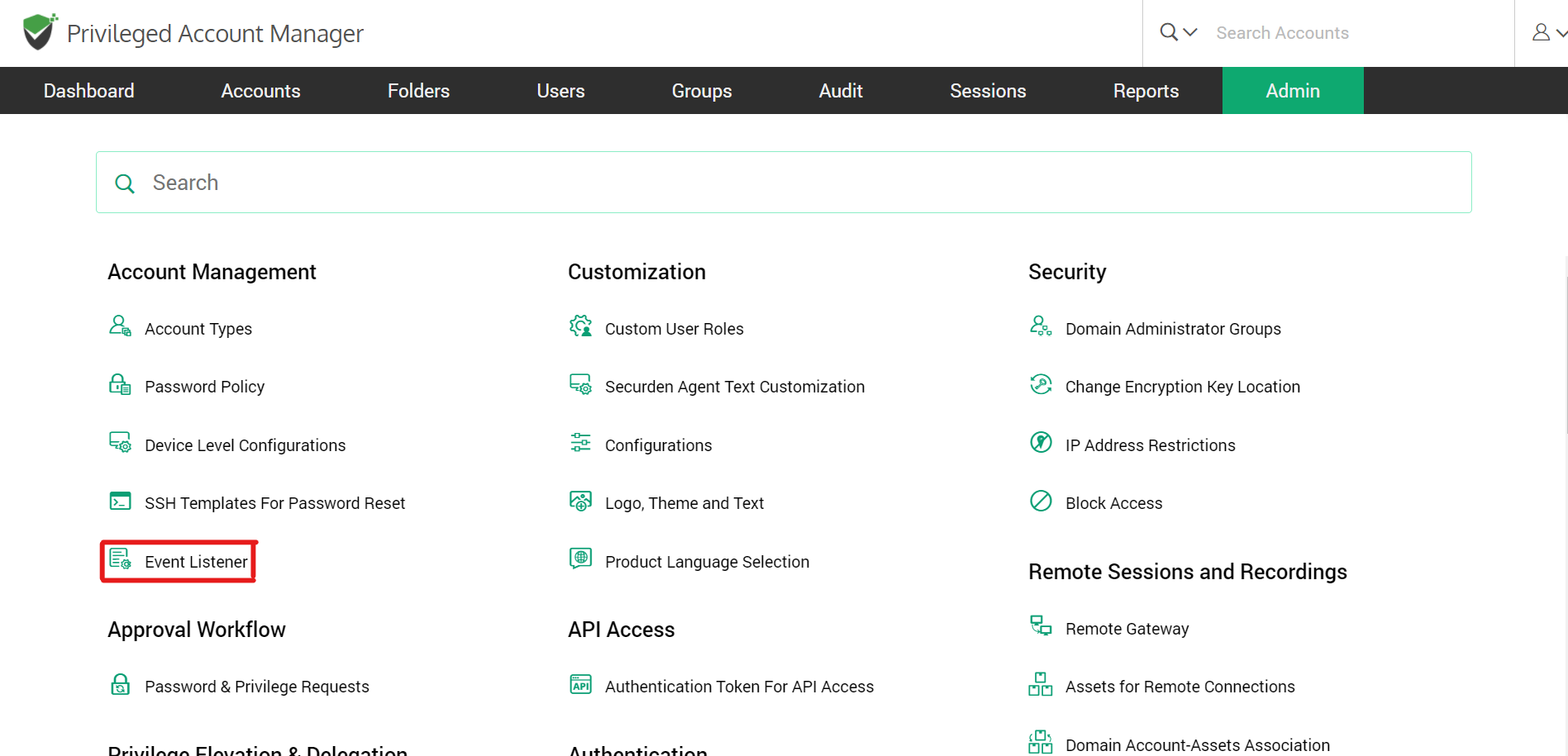1568x756 pixels.
Task: Switch to the Dashboard tab
Action: pos(88,91)
